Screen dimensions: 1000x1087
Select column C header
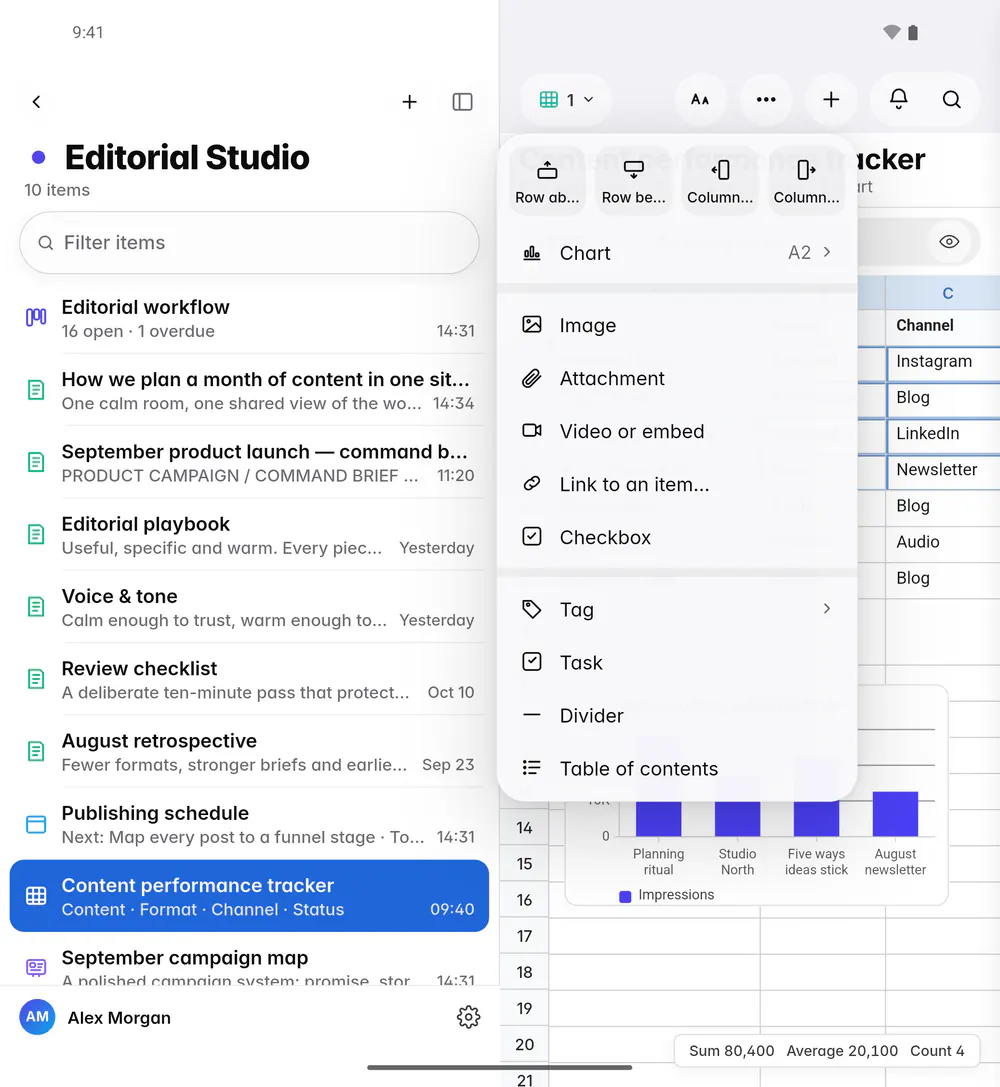coord(943,293)
